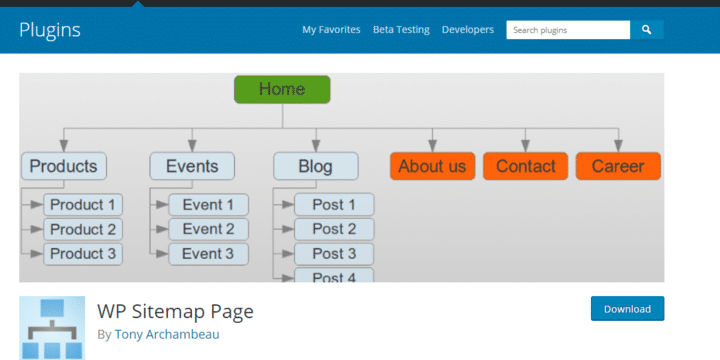Click the orange Career box
720x360 pixels.
pyautogui.click(x=618, y=166)
